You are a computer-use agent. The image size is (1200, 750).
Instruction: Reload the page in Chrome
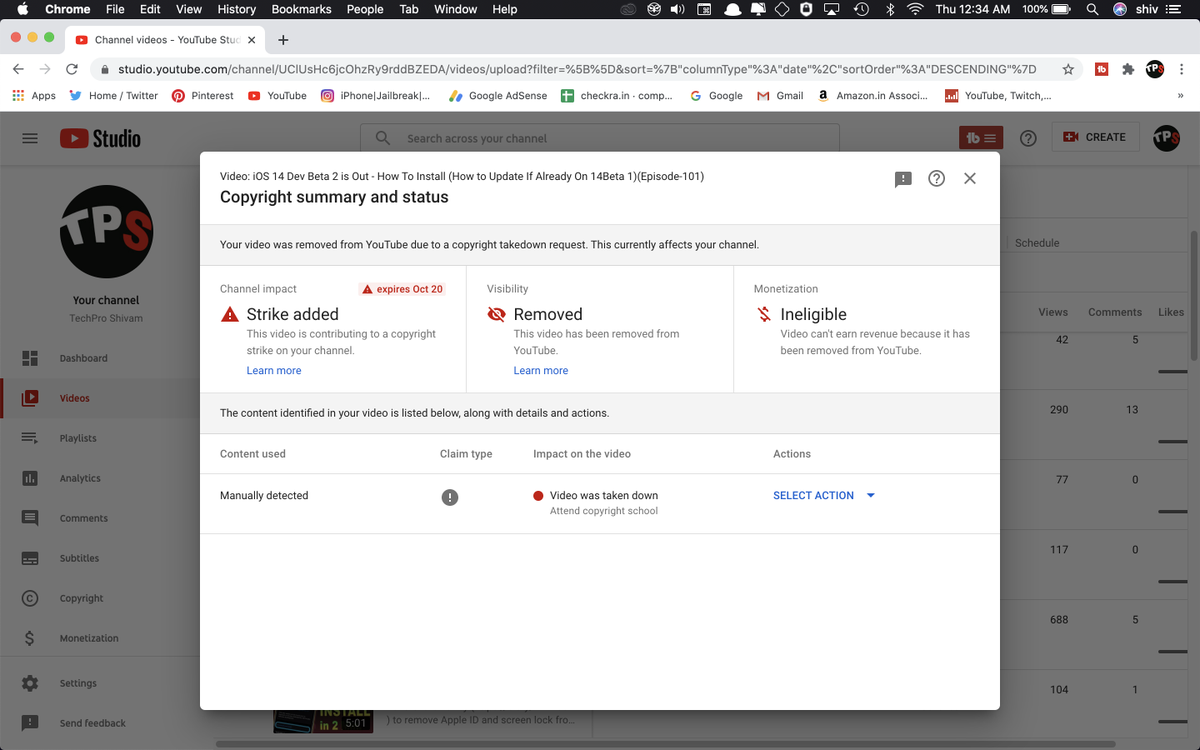click(72, 69)
